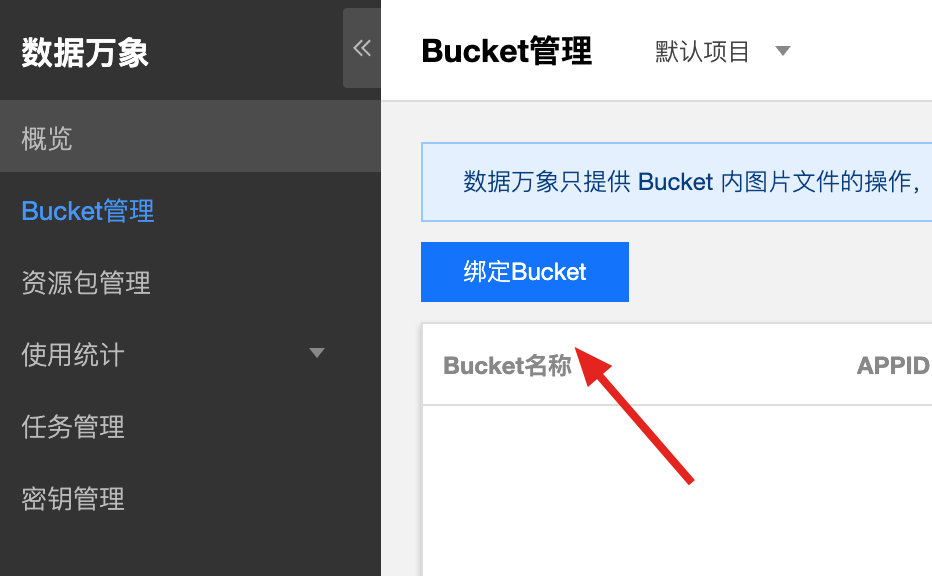The height and width of the screenshot is (576, 932).
Task: Click the blue info notice banner text
Action: click(691, 182)
